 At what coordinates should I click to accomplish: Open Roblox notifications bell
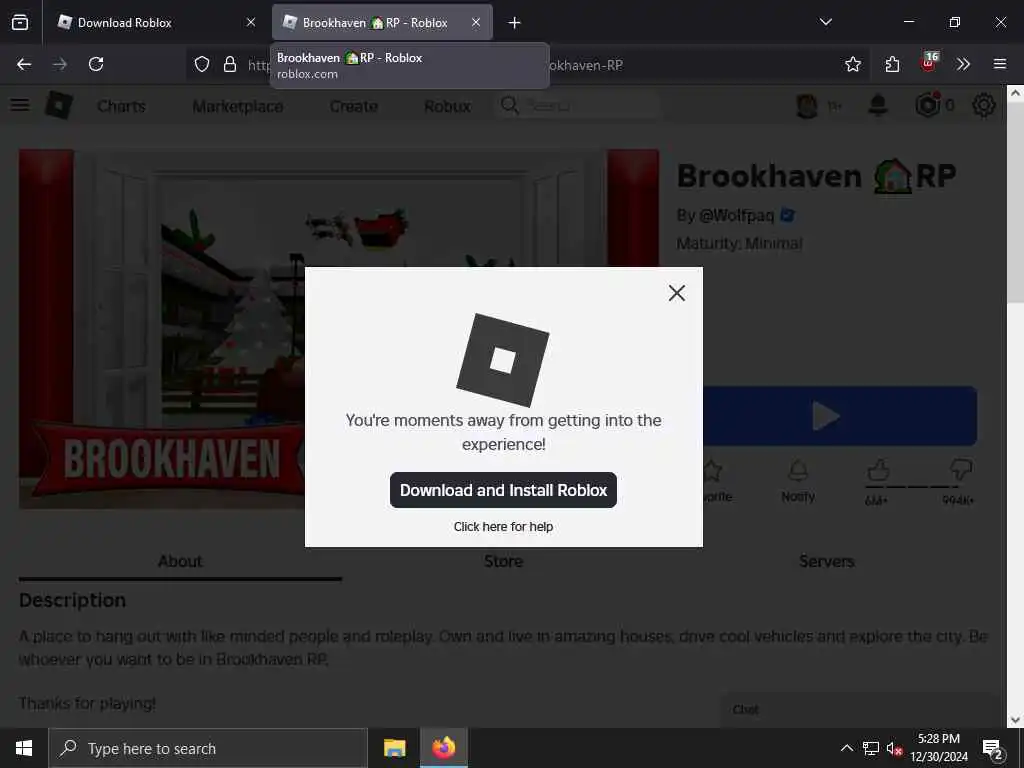[878, 105]
